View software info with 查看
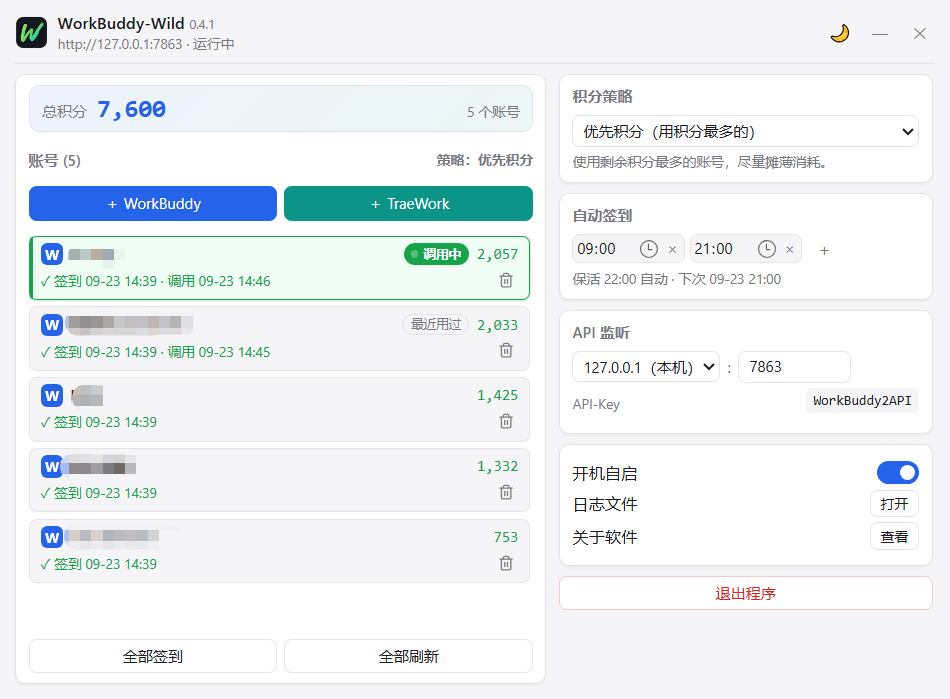 tap(894, 537)
